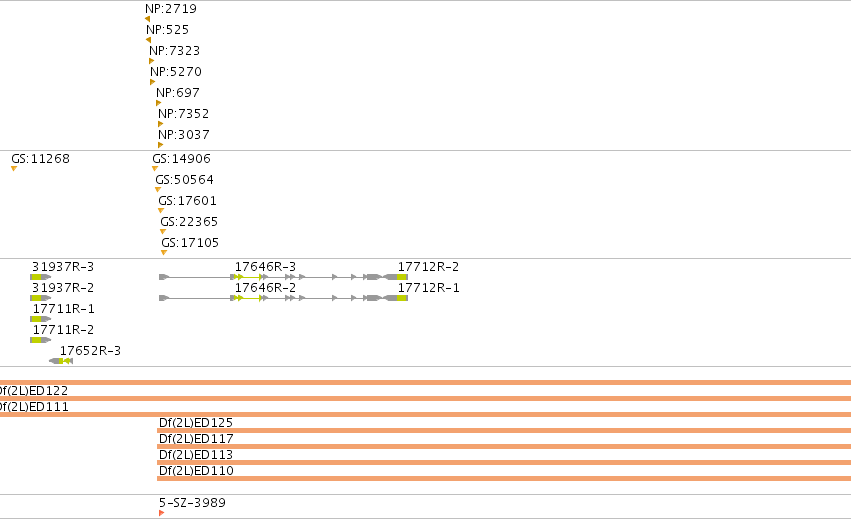
Task: Click arrow marker under NP:525
Action: 149,40
